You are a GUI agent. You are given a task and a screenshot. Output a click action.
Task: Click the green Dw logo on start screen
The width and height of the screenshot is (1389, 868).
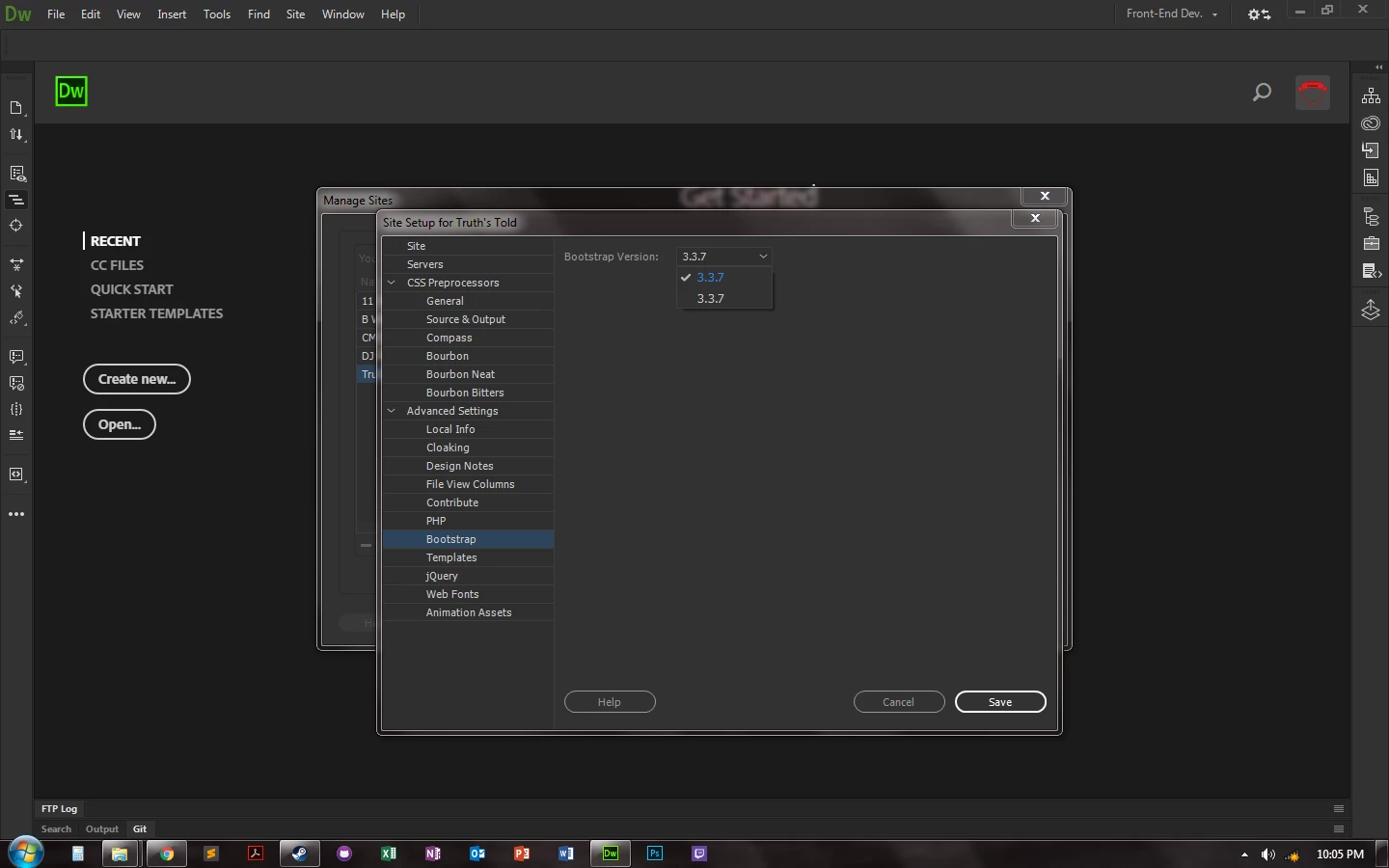coord(71,92)
